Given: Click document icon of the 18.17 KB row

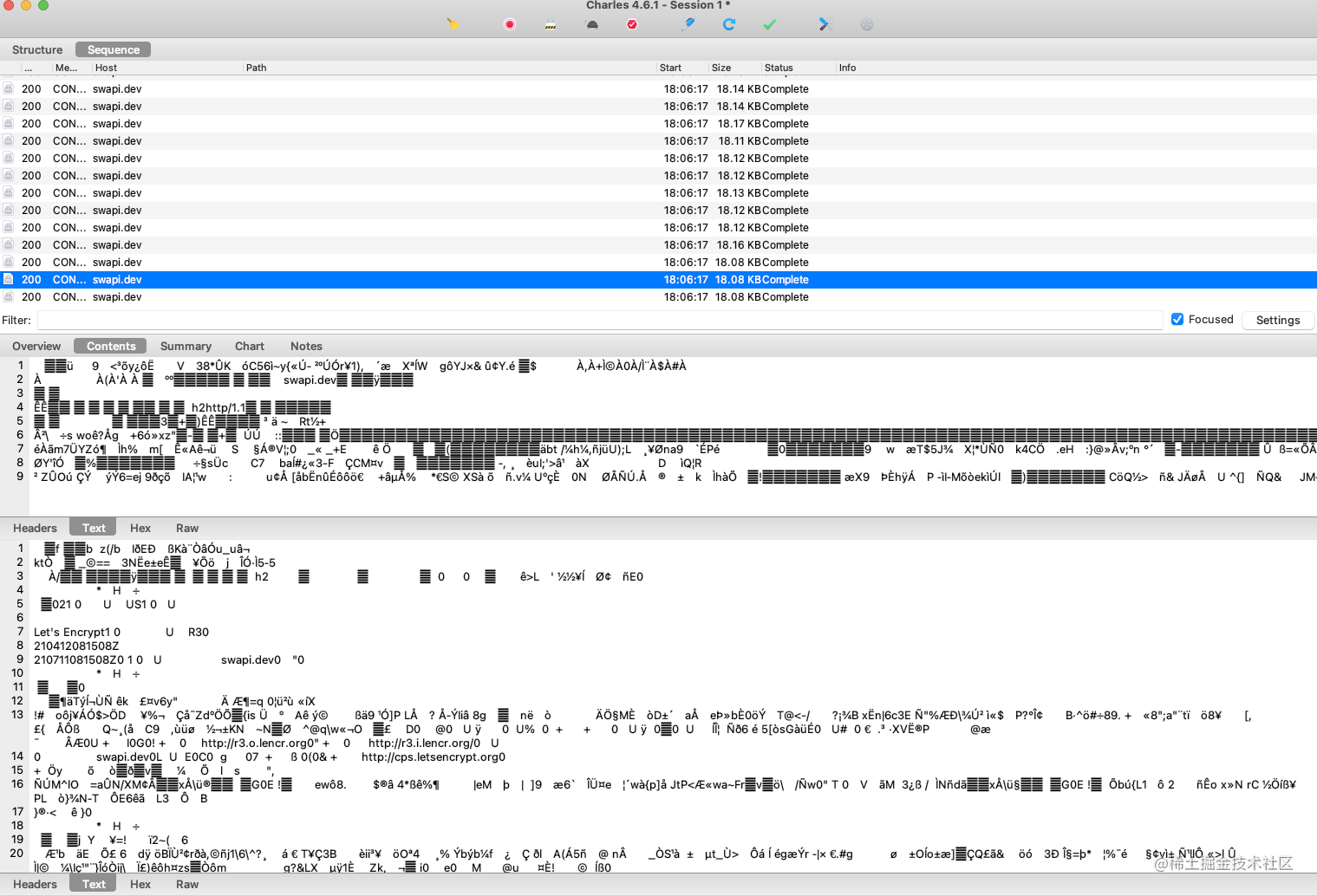Looking at the screenshot, I should [x=8, y=123].
